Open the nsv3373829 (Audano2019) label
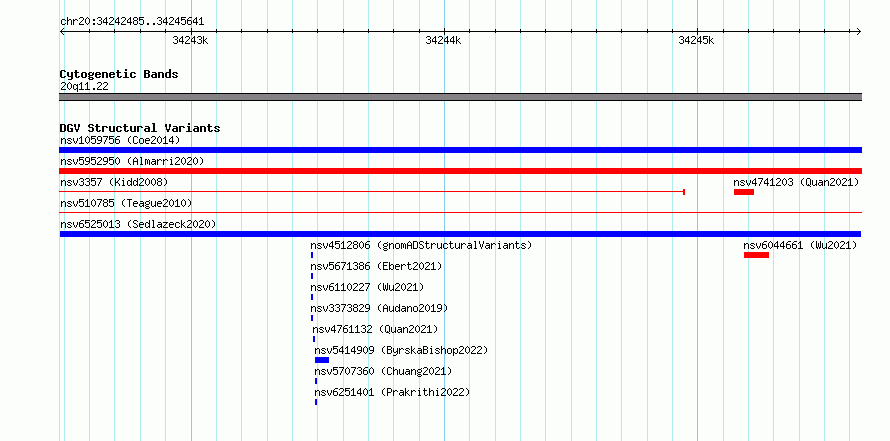The height and width of the screenshot is (441, 890). coord(379,308)
